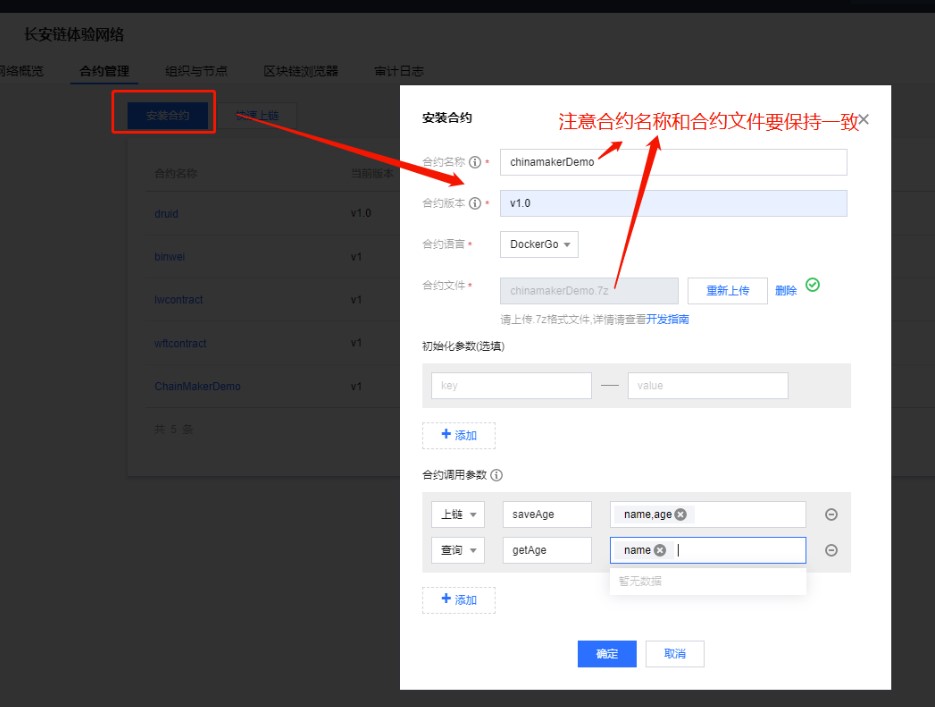Open the DockerGo contract language dropdown
Viewport: 935px width, 707px height.
(x=539, y=244)
